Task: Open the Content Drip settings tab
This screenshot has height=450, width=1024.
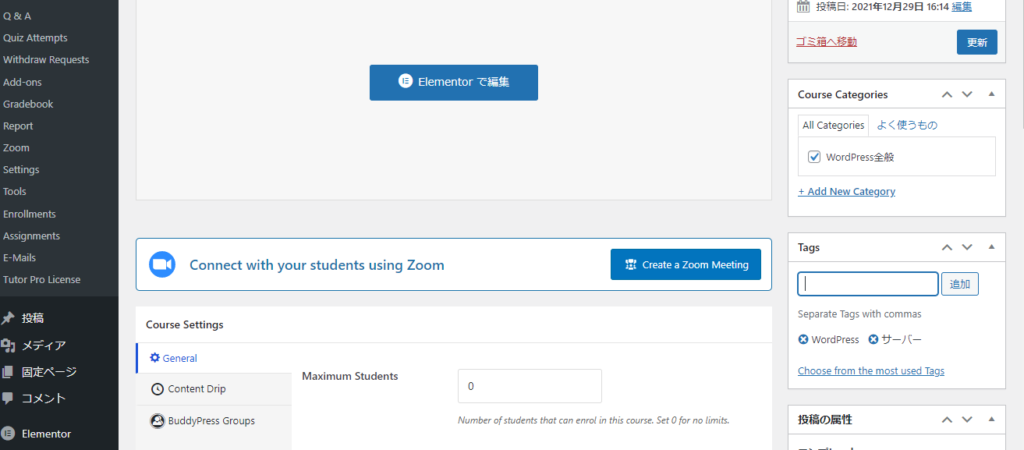Action: (196, 389)
